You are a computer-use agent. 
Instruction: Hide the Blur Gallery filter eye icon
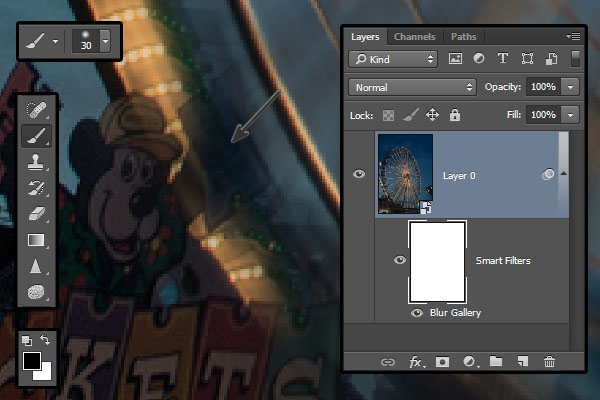click(417, 313)
